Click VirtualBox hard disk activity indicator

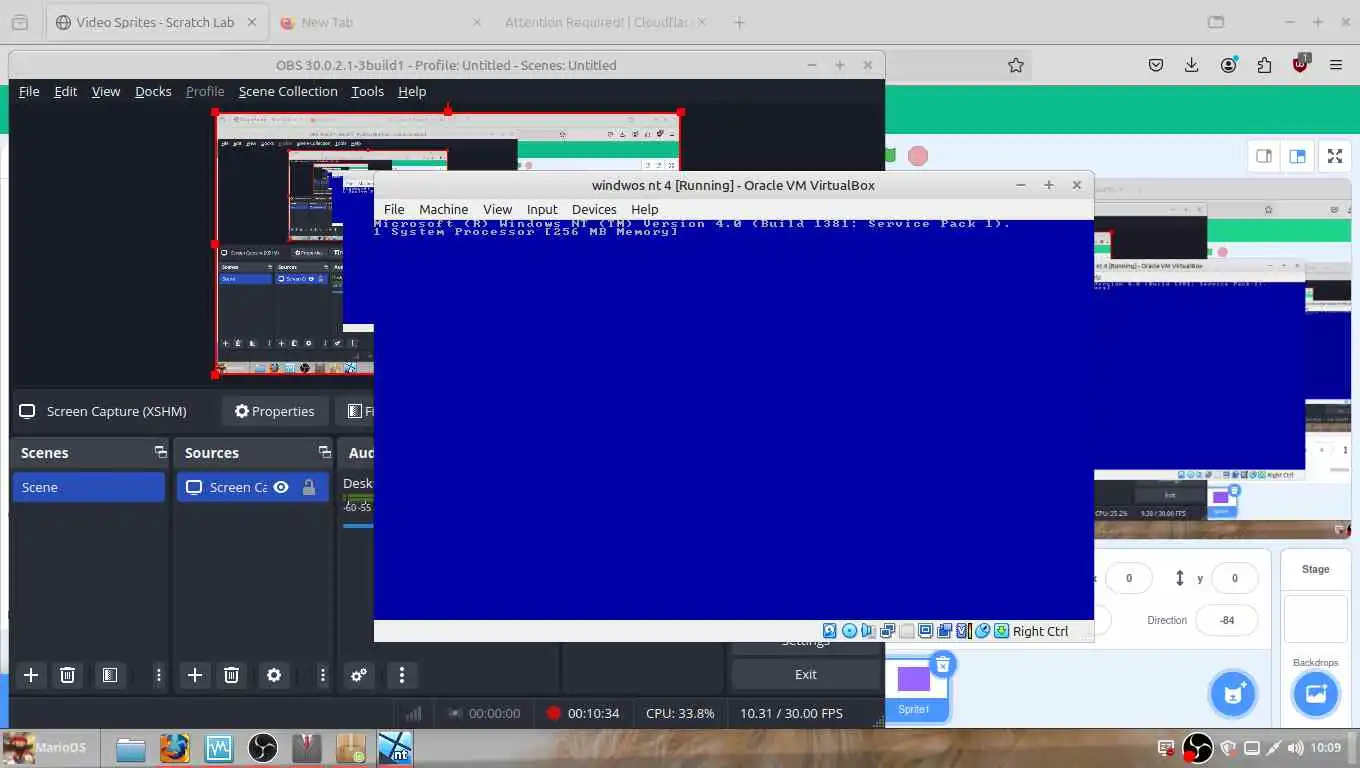[x=830, y=631]
